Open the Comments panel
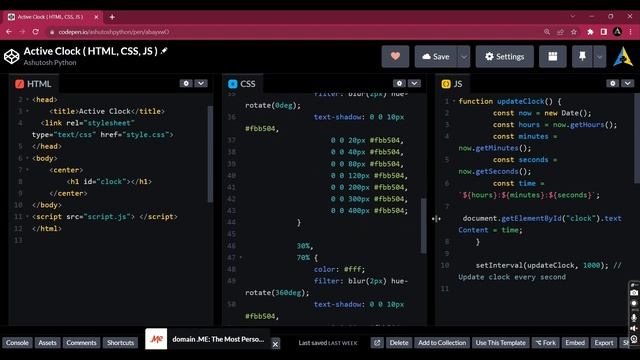Screen dimensions: 640x360 pyautogui.click(x=81, y=342)
